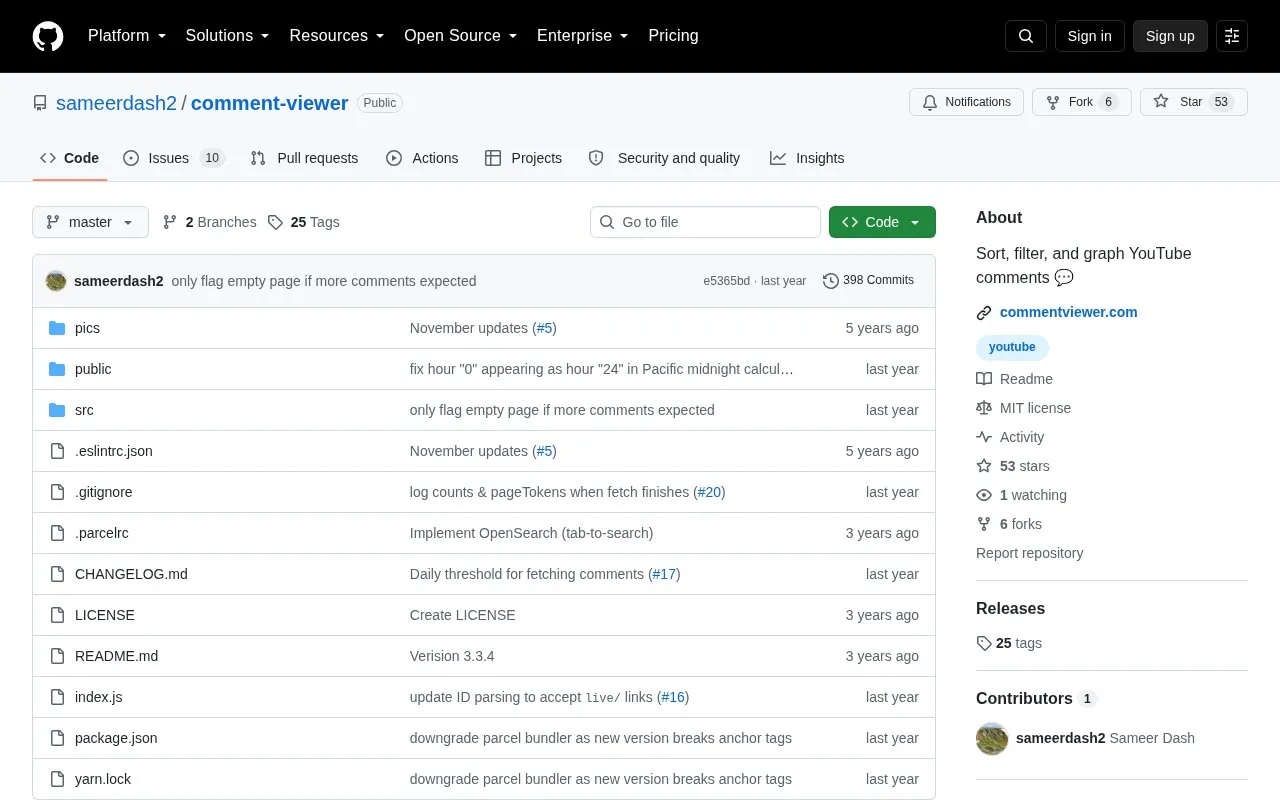Click the src folder icon

[x=57, y=410]
